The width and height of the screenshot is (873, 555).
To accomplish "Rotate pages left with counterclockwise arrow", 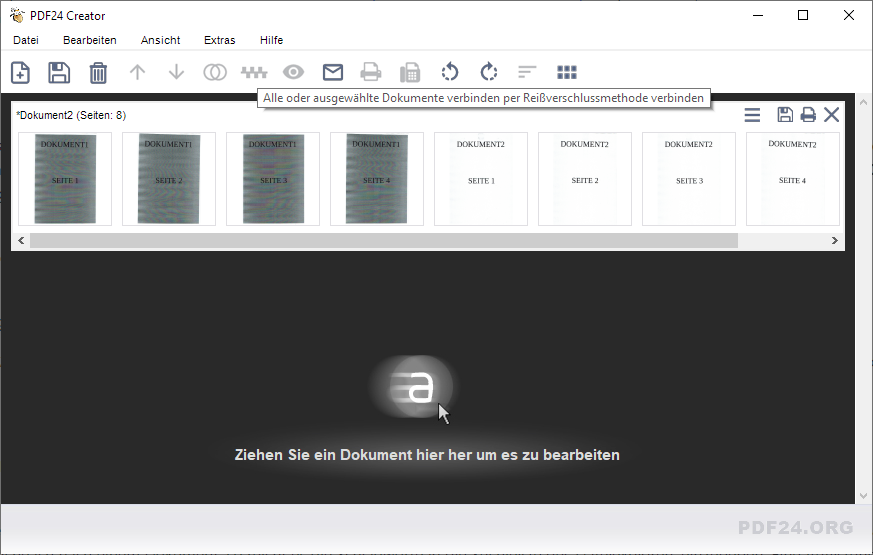I will tap(450, 72).
